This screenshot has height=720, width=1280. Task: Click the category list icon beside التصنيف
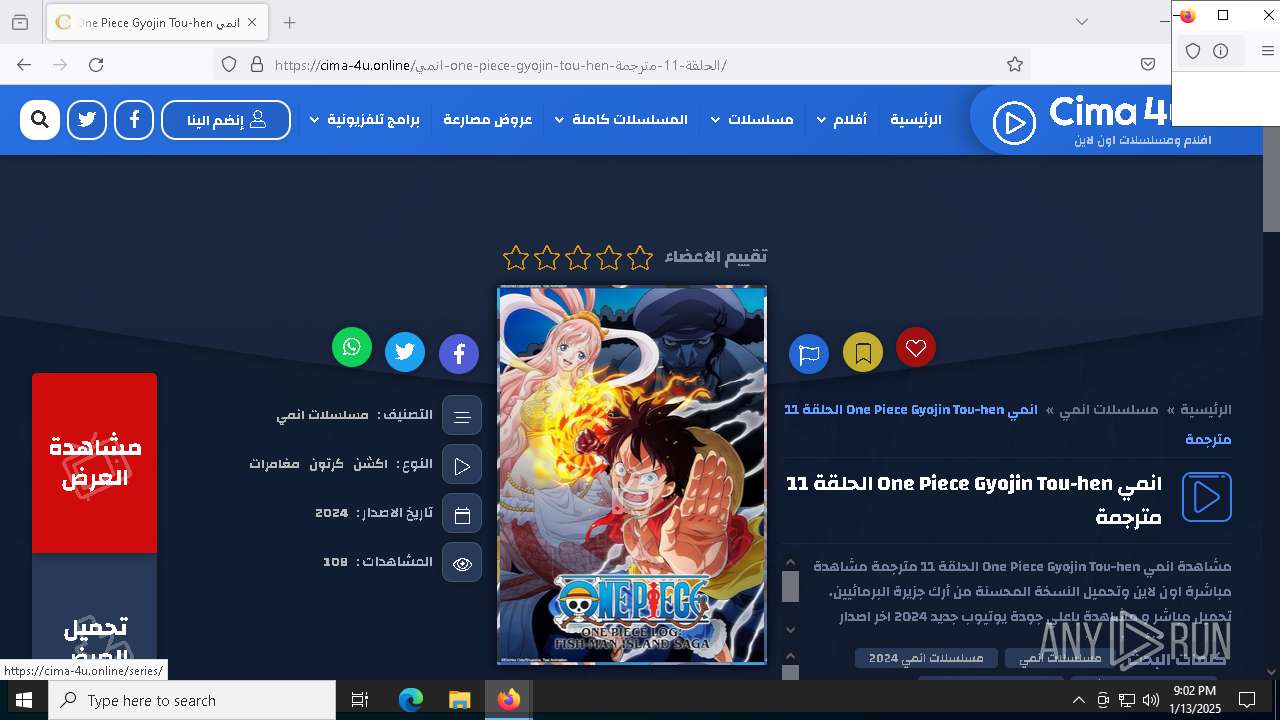click(x=462, y=416)
